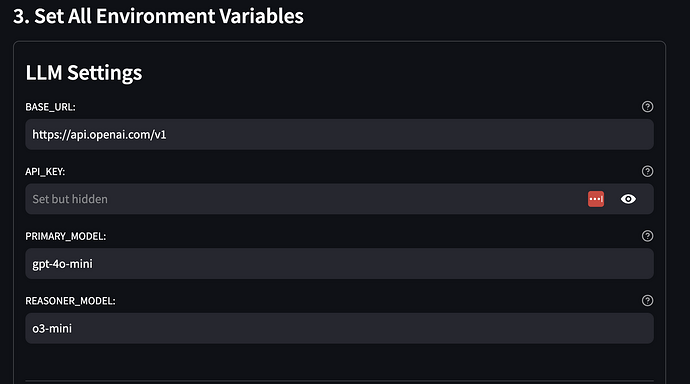Screen dimensions: 690x384
Task: Place cursor at the end of gpt-4o-mini
Action: coord(93,263)
